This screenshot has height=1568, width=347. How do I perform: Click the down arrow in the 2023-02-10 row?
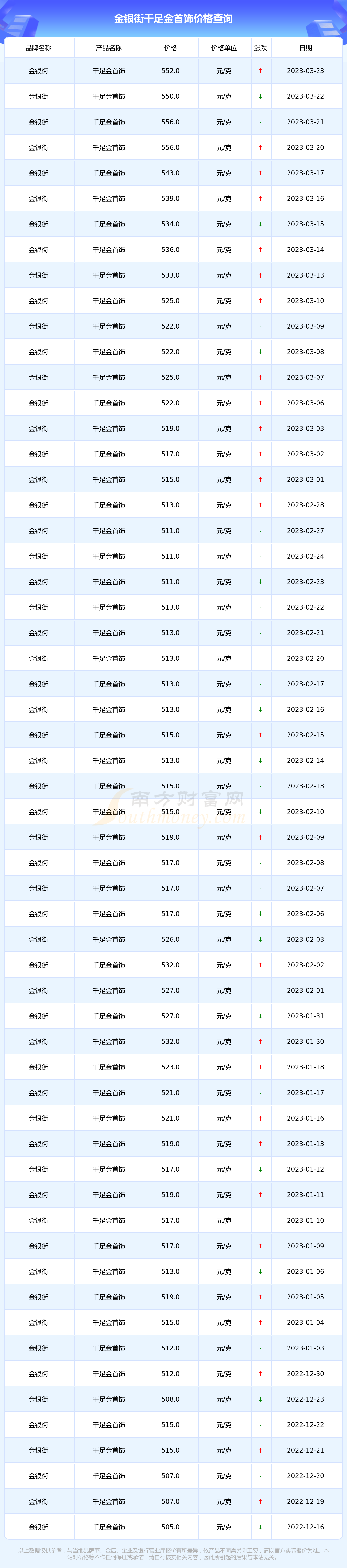click(260, 813)
